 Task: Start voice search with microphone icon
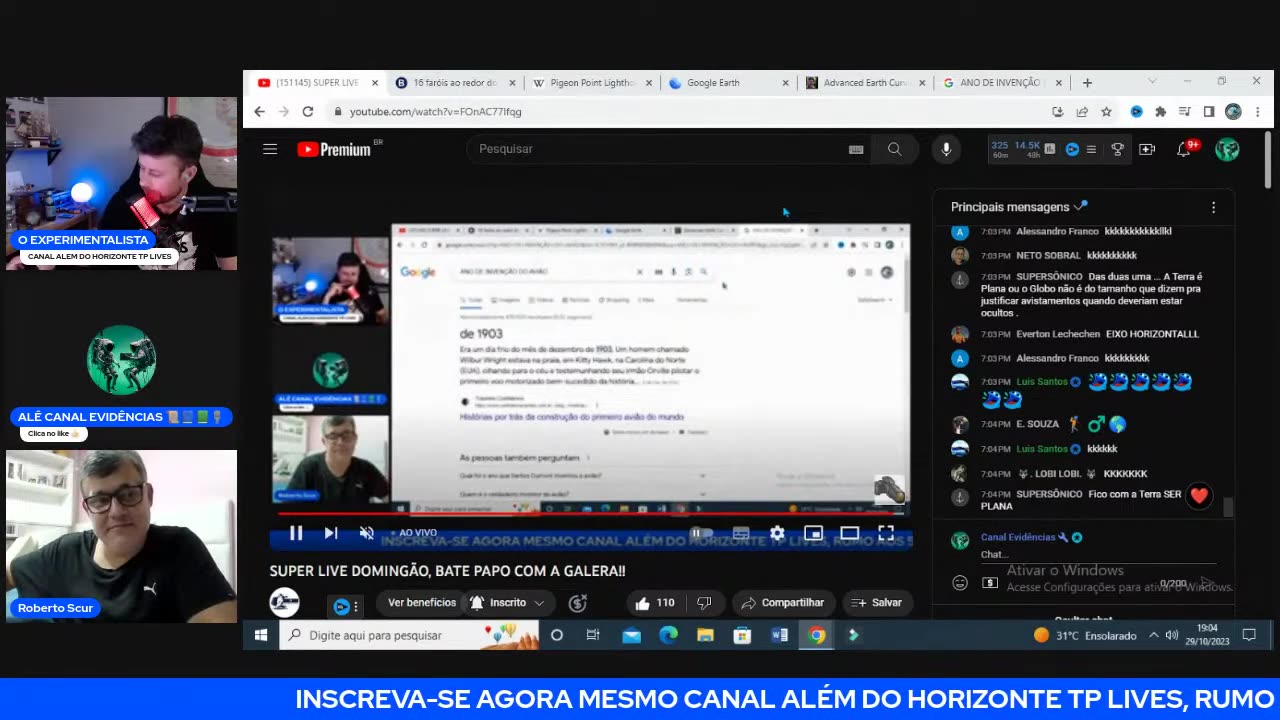(946, 149)
